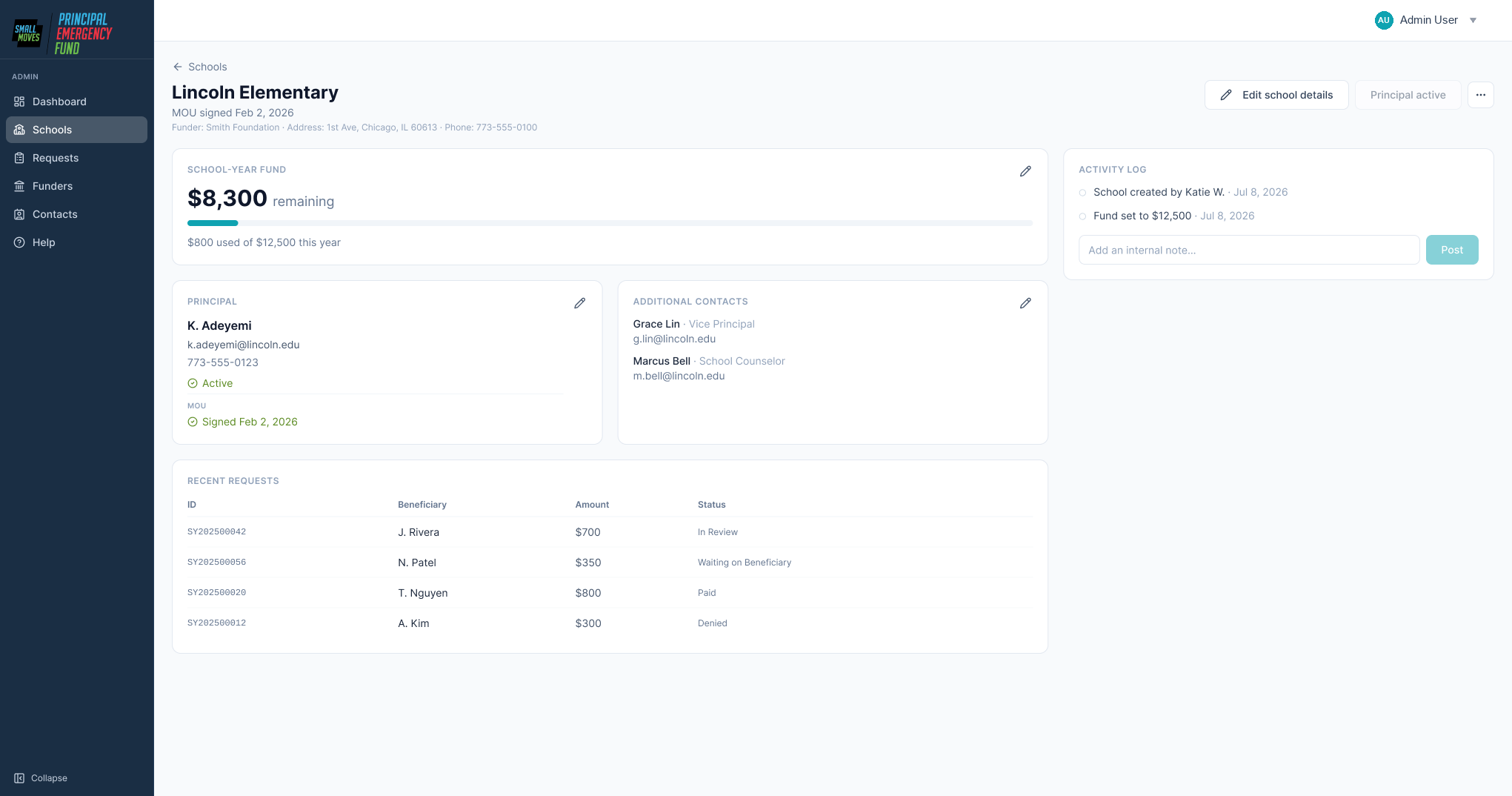
Task: Click the Beneficiary column header
Action: click(422, 505)
